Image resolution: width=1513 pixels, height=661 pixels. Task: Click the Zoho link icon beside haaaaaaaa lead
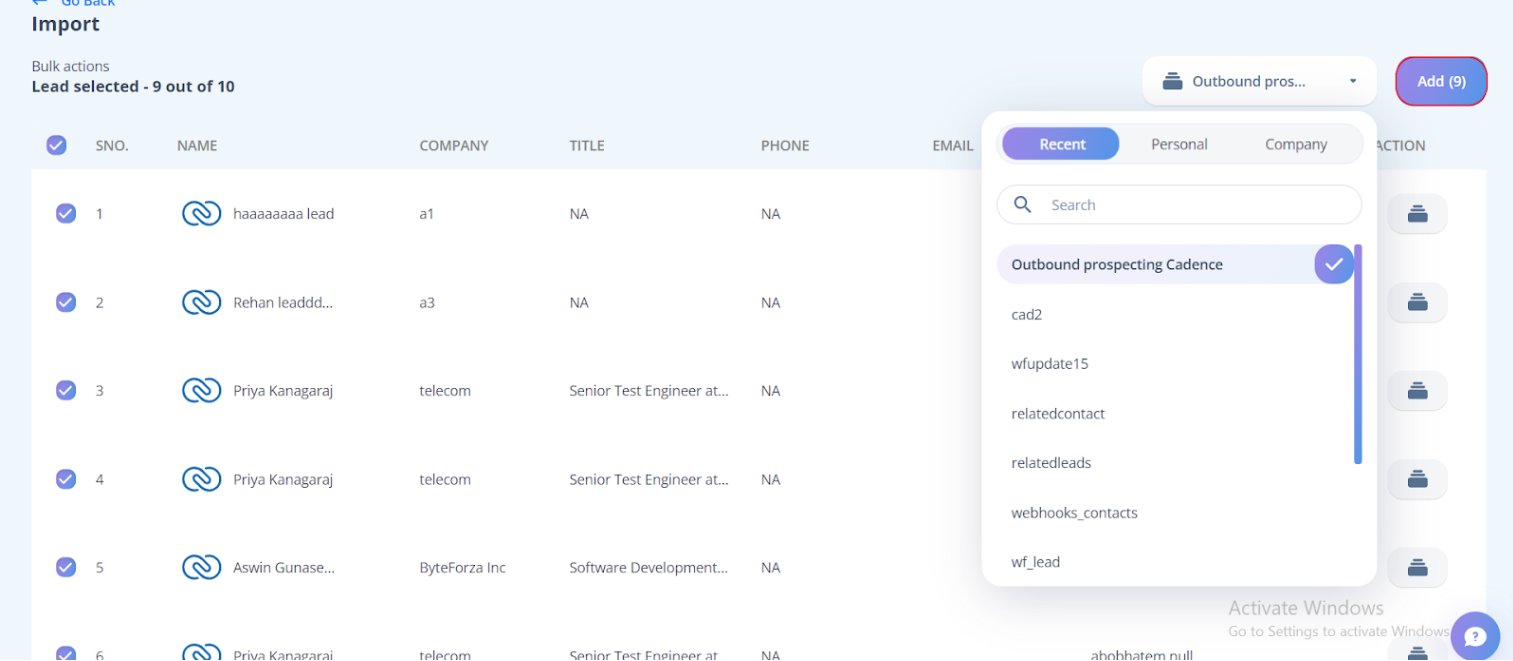pos(201,214)
